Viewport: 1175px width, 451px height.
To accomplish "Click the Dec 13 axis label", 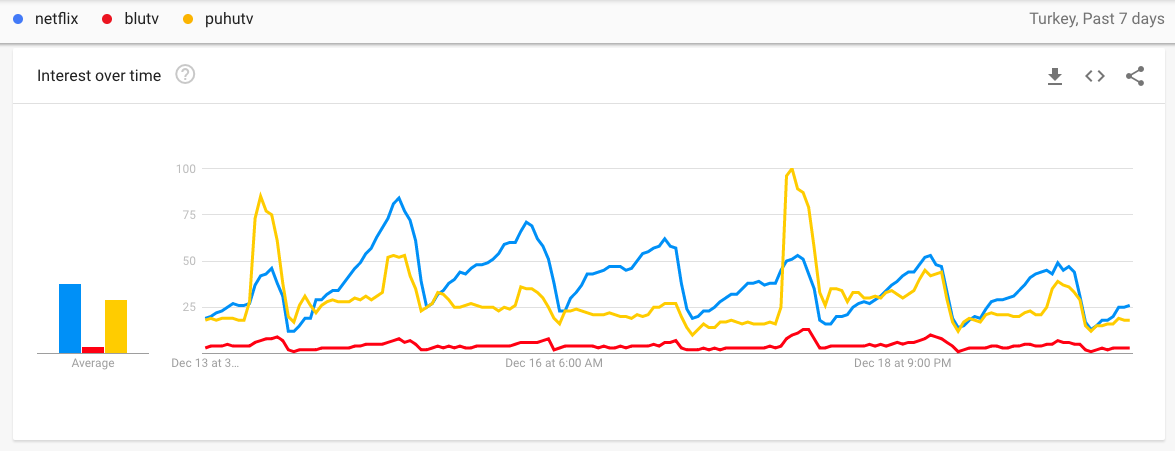I will [x=208, y=364].
